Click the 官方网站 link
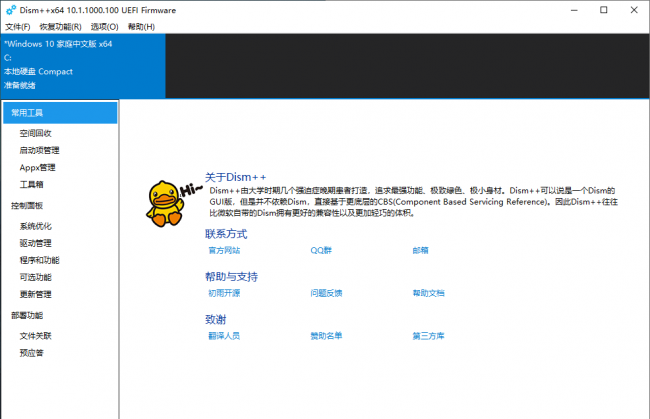 pyautogui.click(x=224, y=250)
